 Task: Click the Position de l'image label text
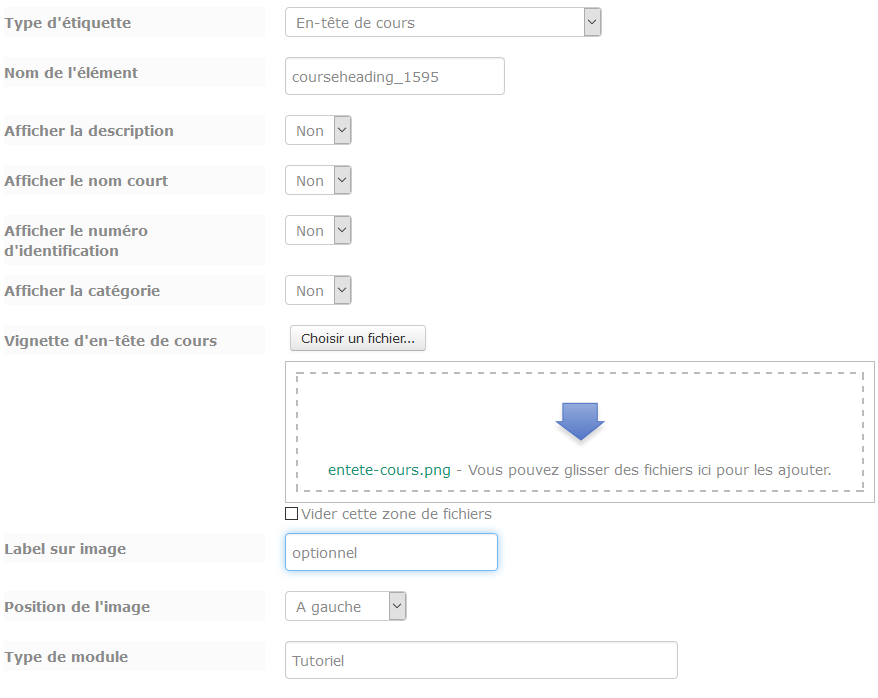point(77,607)
